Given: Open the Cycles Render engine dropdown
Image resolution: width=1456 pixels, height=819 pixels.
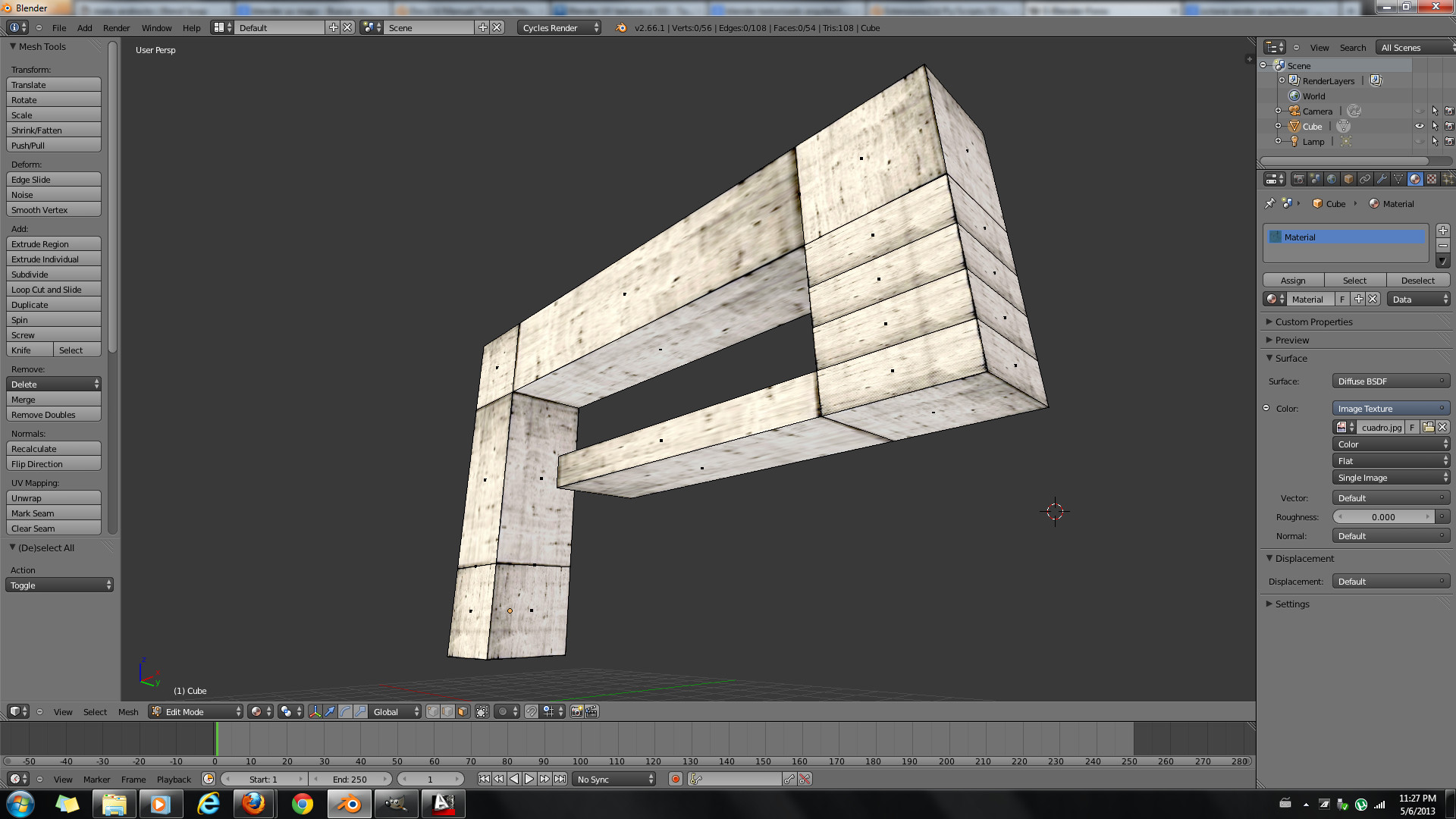Looking at the screenshot, I should (x=560, y=28).
